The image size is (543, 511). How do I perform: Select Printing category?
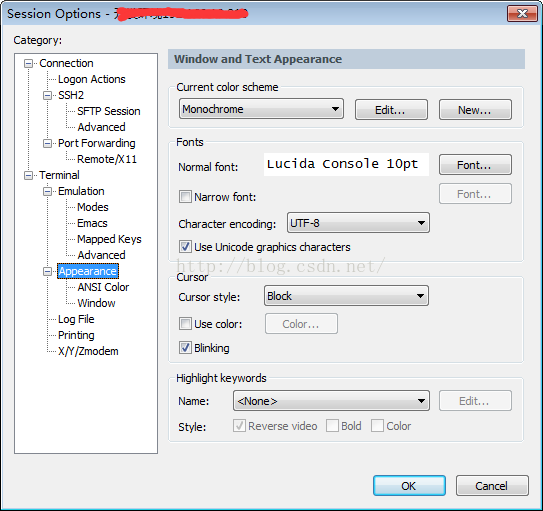[76, 335]
